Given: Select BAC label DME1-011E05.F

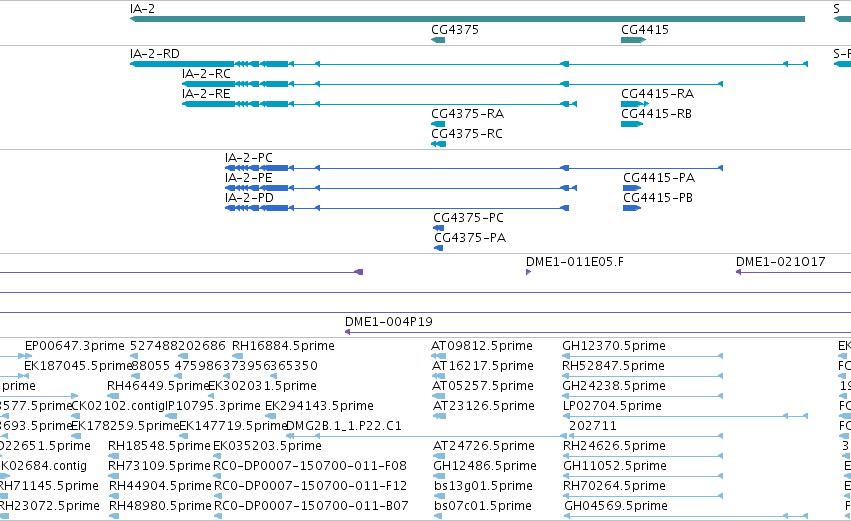Looking at the screenshot, I should point(575,262).
